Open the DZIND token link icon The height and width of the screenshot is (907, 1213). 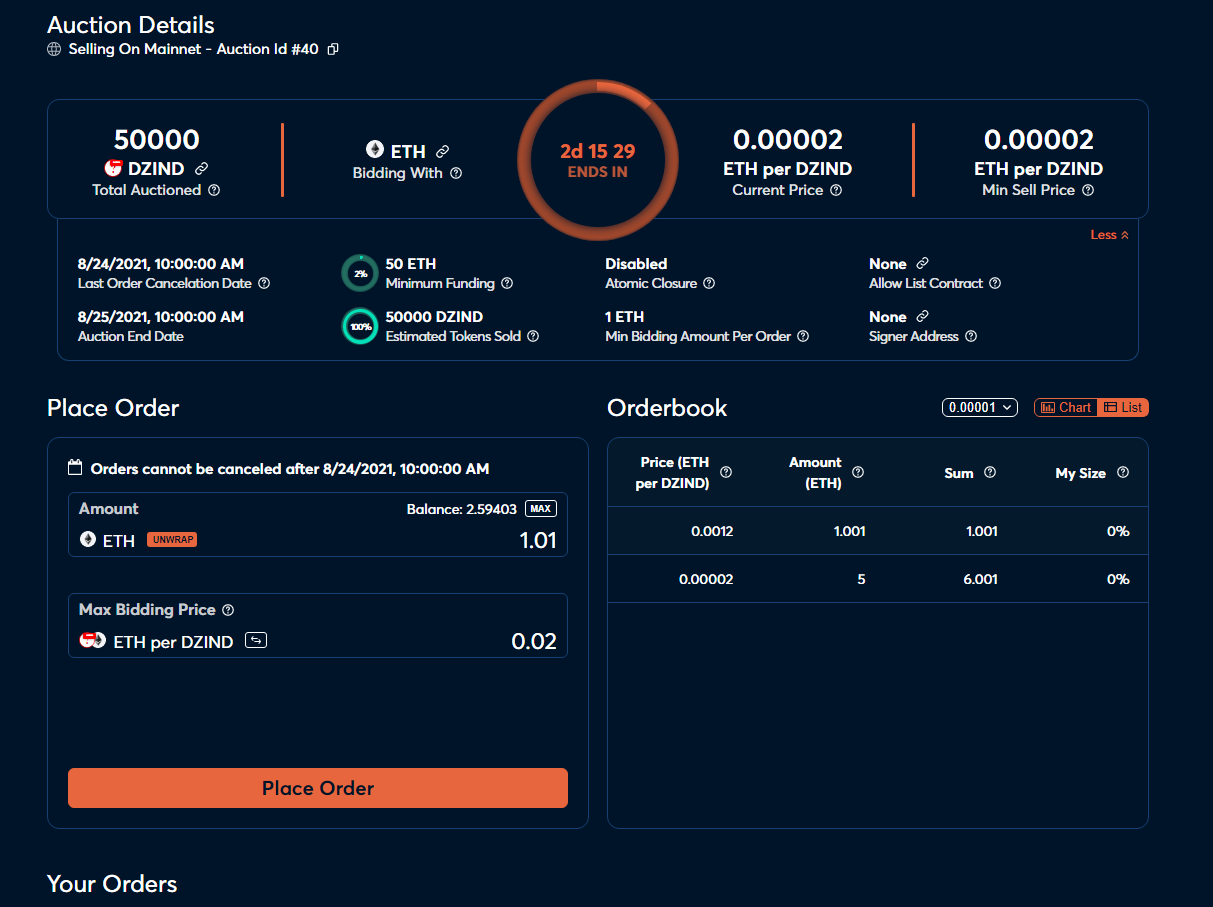[201, 169]
